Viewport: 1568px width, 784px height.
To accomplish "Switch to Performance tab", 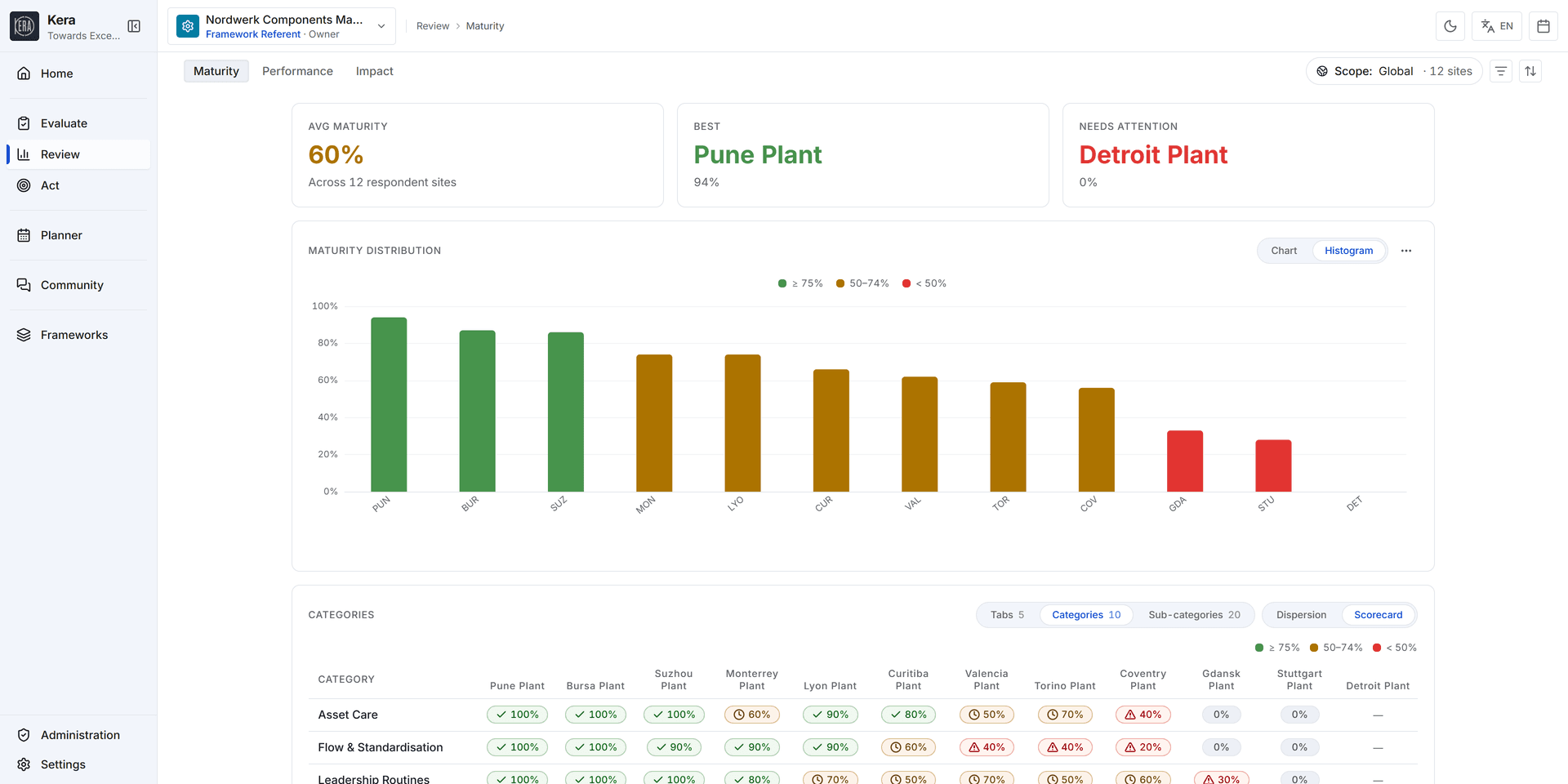I will (x=297, y=71).
